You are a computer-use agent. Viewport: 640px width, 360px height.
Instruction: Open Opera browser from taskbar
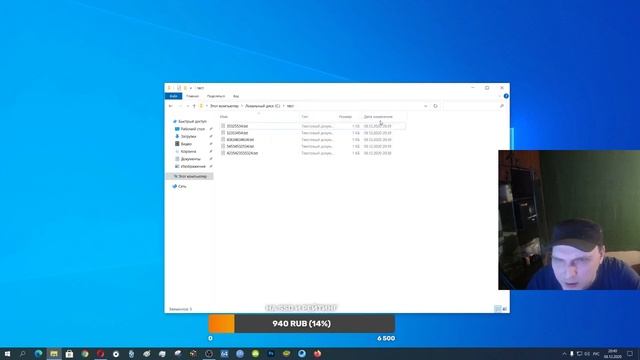(100, 354)
